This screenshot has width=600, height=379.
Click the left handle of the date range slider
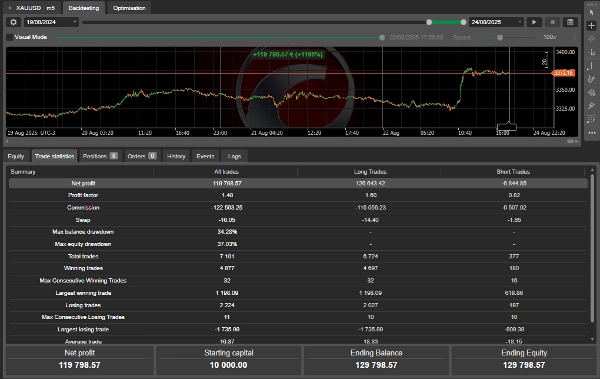429,22
